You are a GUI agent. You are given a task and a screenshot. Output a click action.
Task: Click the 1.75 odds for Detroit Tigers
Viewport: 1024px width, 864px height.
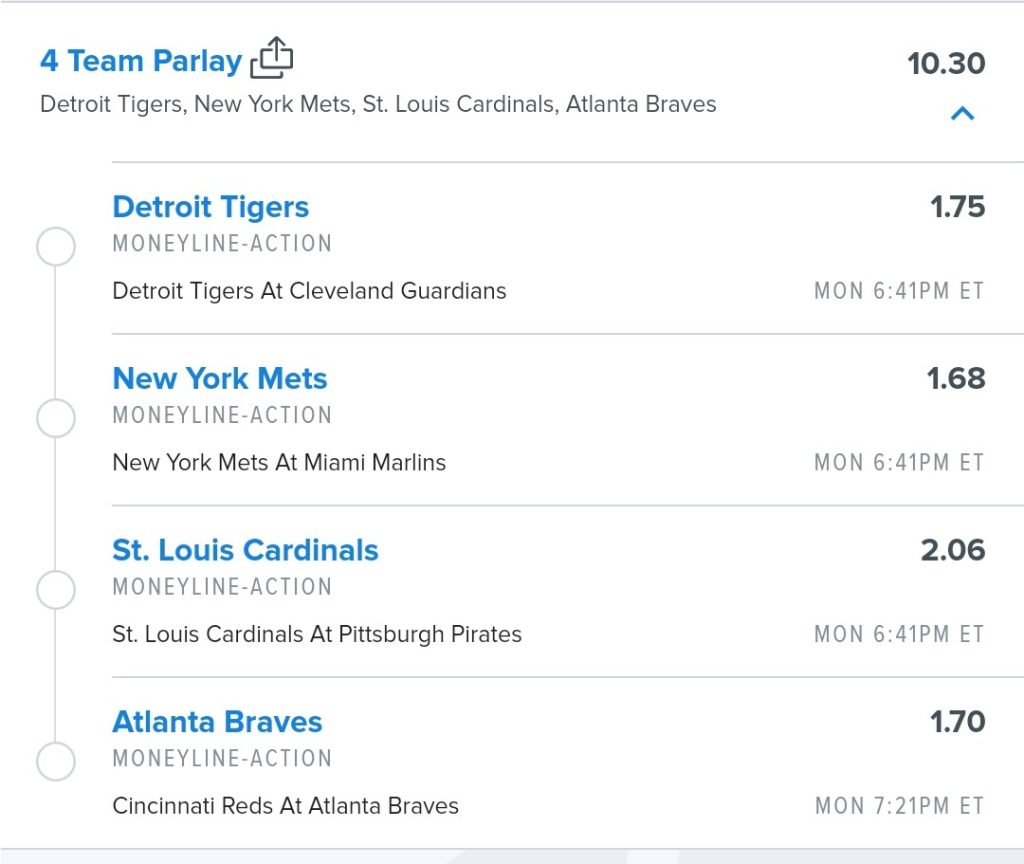click(957, 206)
